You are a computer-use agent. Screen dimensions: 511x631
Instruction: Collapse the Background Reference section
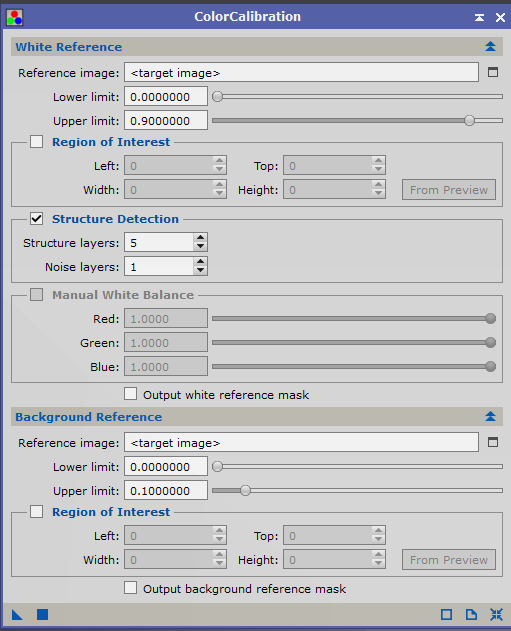click(x=490, y=417)
